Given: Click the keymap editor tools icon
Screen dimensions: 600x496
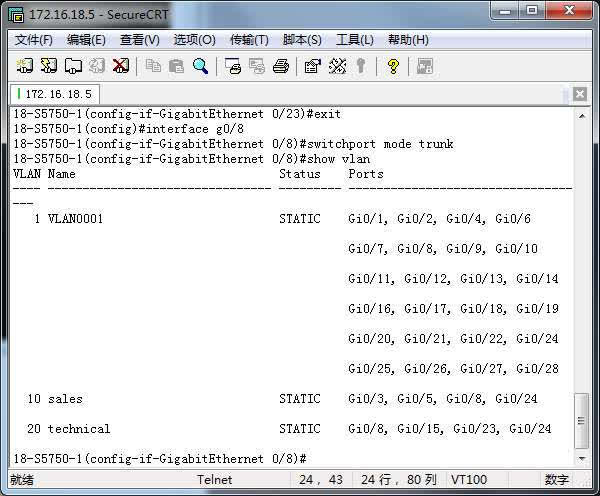Looking at the screenshot, I should coord(337,66).
